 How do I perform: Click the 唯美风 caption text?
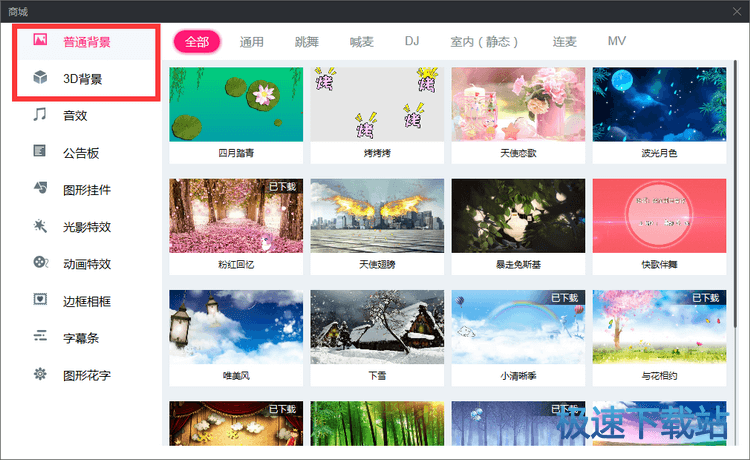coord(236,376)
